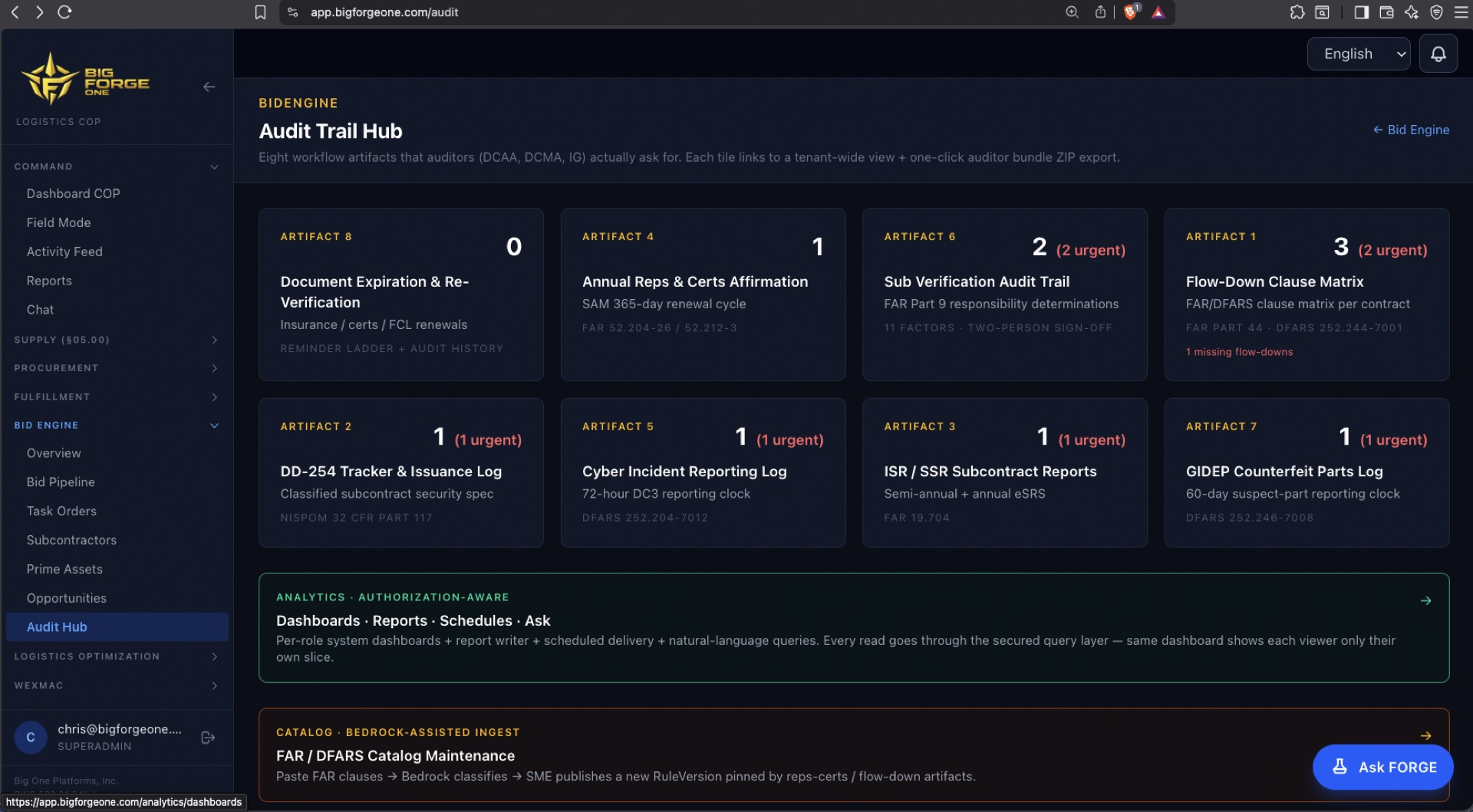Click the logout icon beside chris@bigforgeone
This screenshot has width=1473, height=812.
pyautogui.click(x=208, y=738)
